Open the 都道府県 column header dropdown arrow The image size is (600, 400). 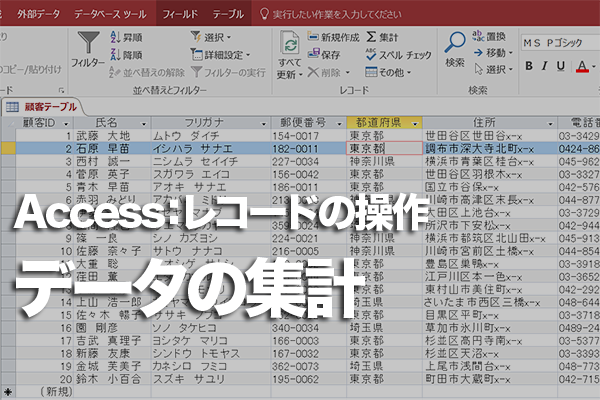413,122
